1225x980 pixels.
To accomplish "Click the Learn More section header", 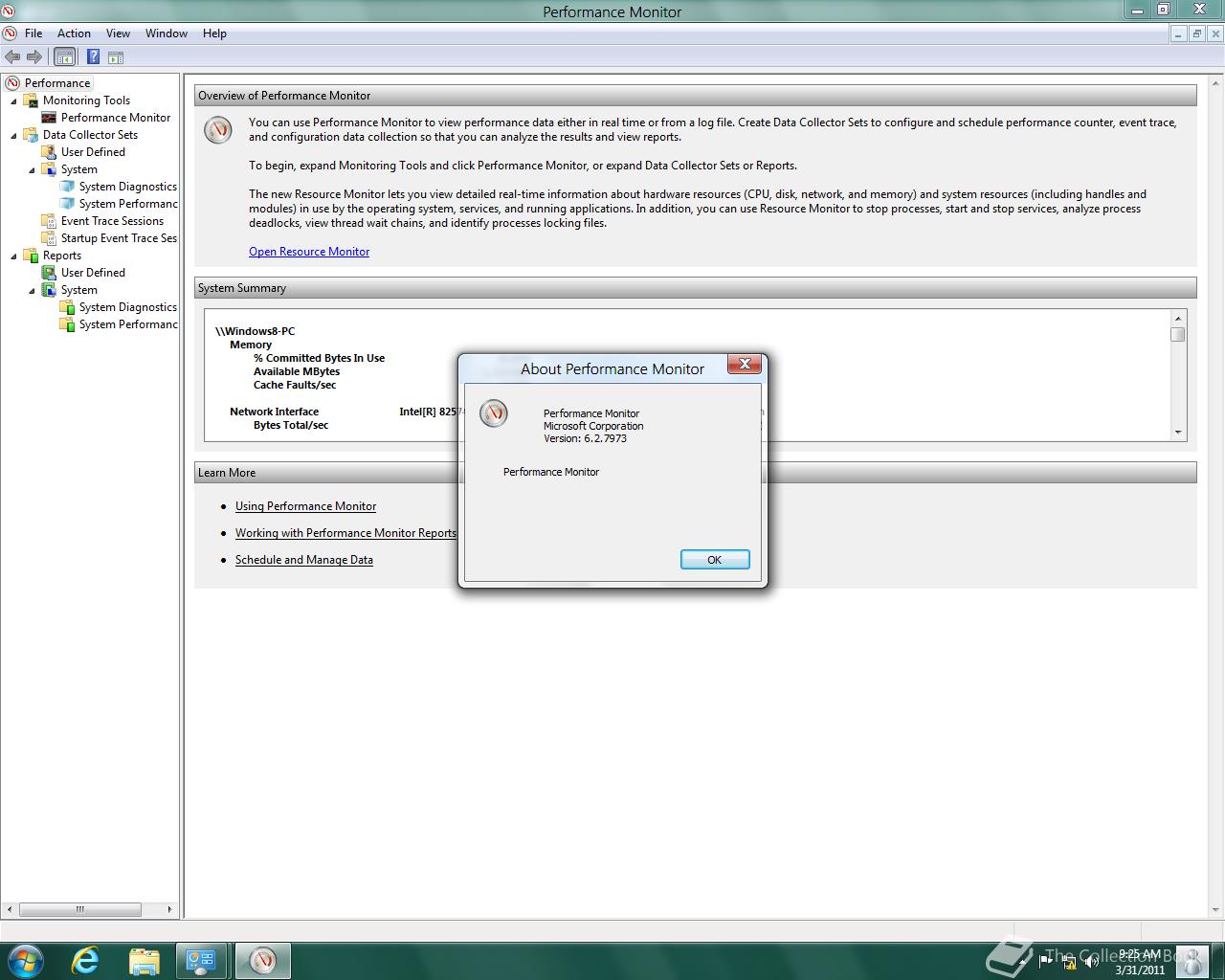I will [x=696, y=473].
